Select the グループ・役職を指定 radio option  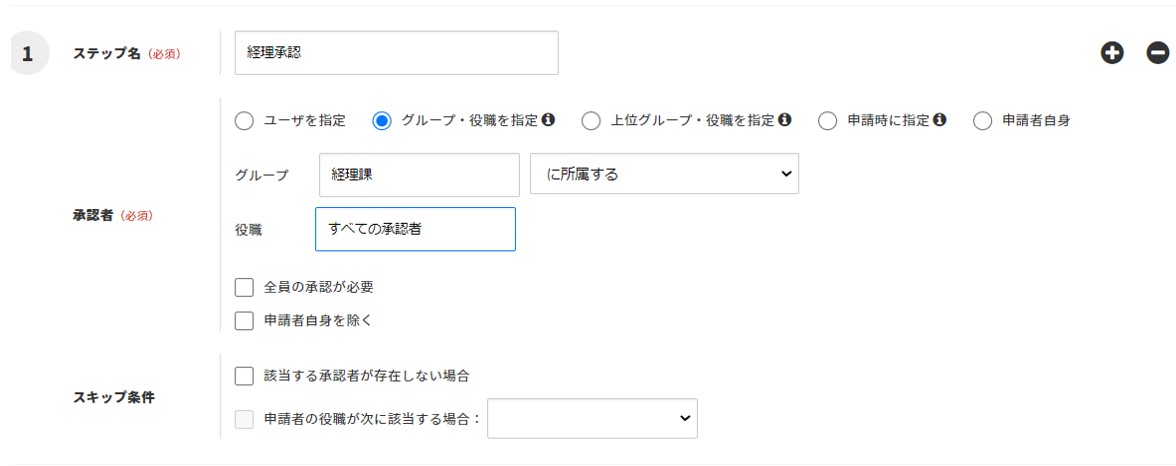click(381, 121)
